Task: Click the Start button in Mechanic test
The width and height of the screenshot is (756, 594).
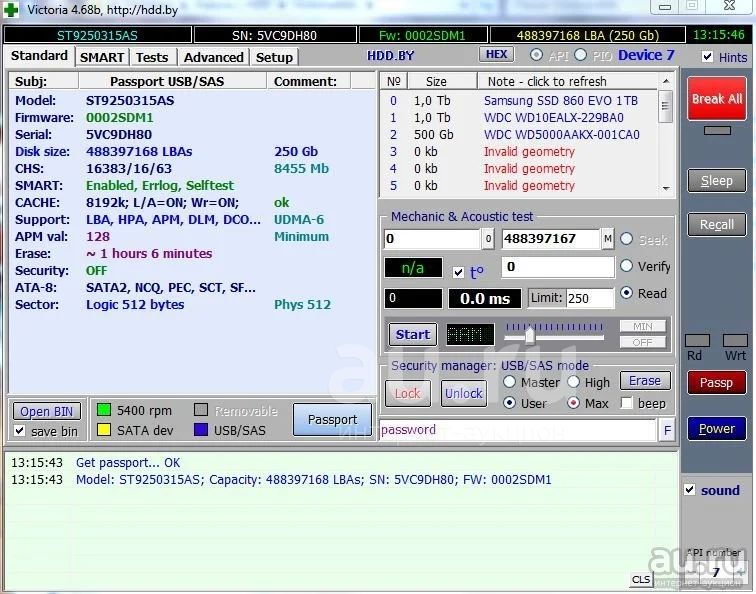Action: point(413,334)
